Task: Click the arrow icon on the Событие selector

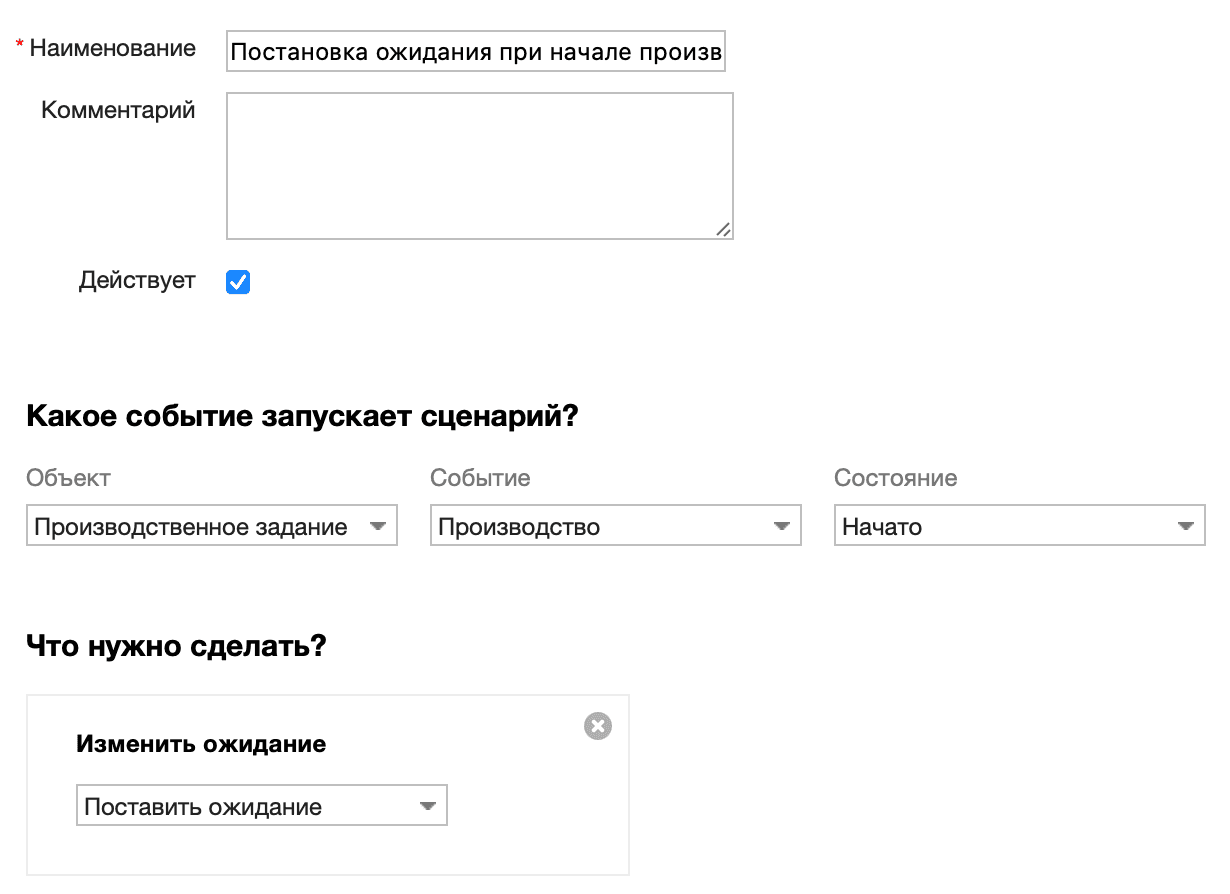Action: (x=782, y=525)
